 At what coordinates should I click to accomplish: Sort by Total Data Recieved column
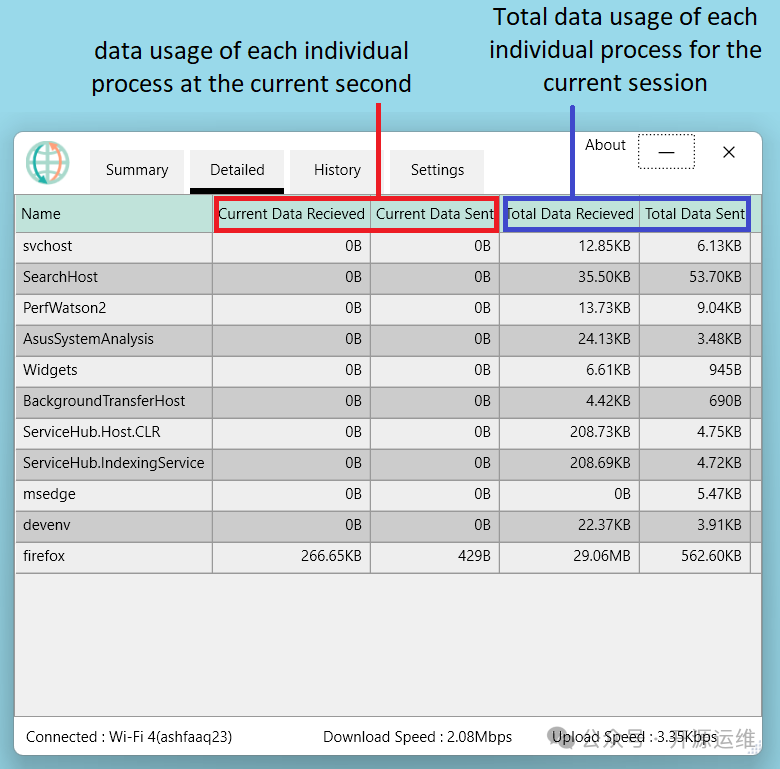pos(570,214)
